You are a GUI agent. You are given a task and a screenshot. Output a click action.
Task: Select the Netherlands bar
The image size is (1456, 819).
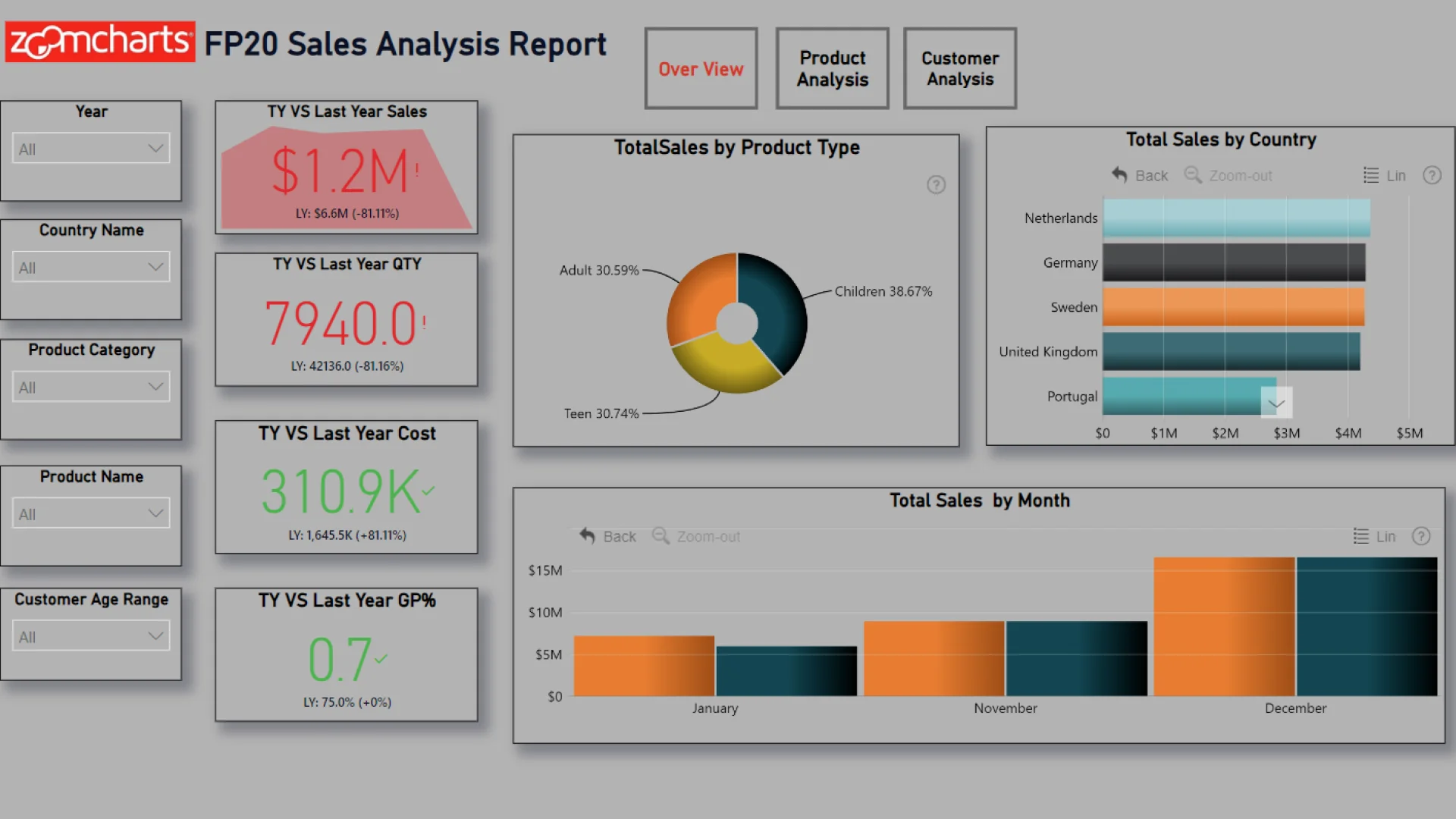[x=1236, y=218]
